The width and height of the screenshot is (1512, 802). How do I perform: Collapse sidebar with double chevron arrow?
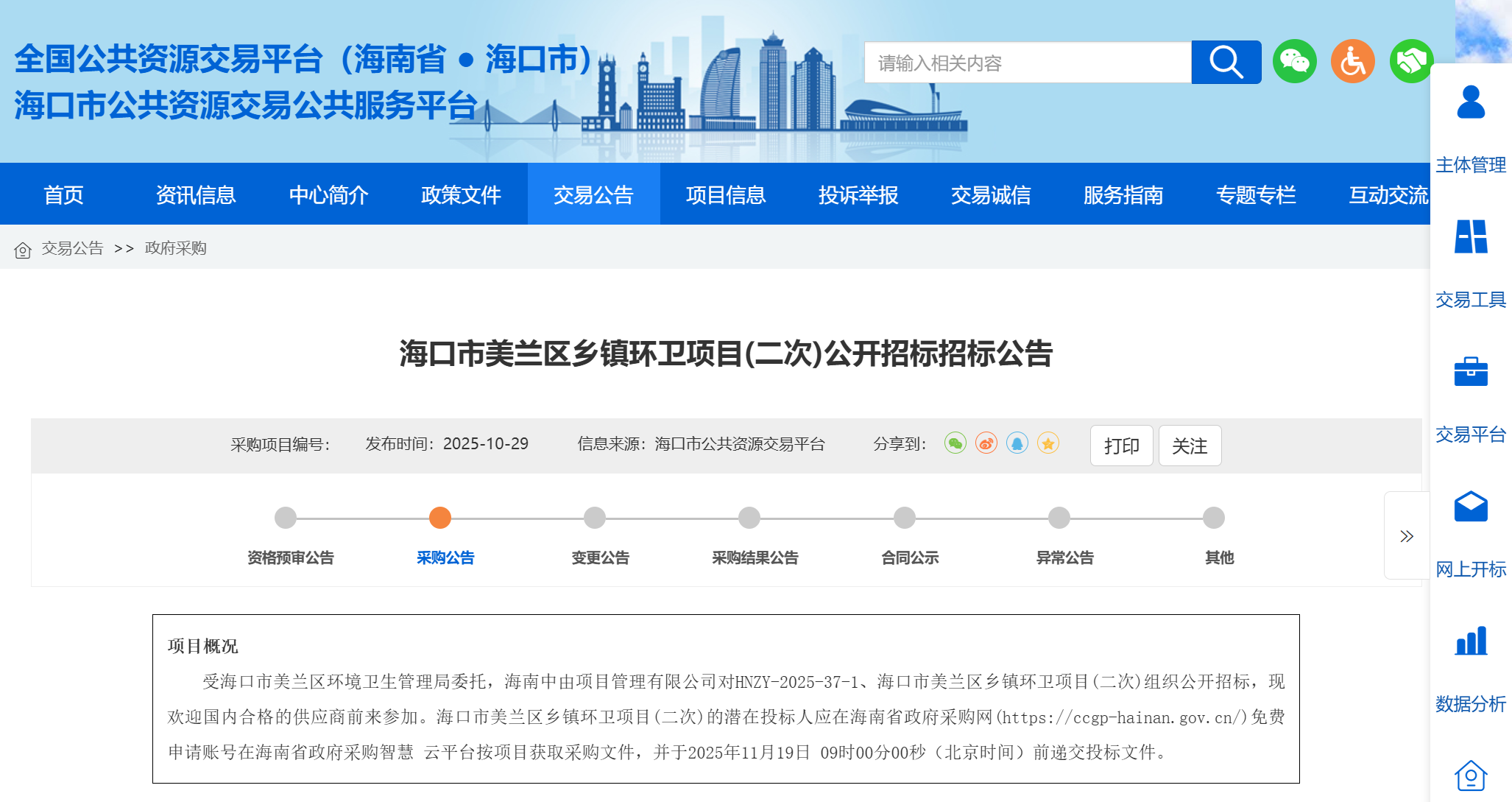(1406, 536)
